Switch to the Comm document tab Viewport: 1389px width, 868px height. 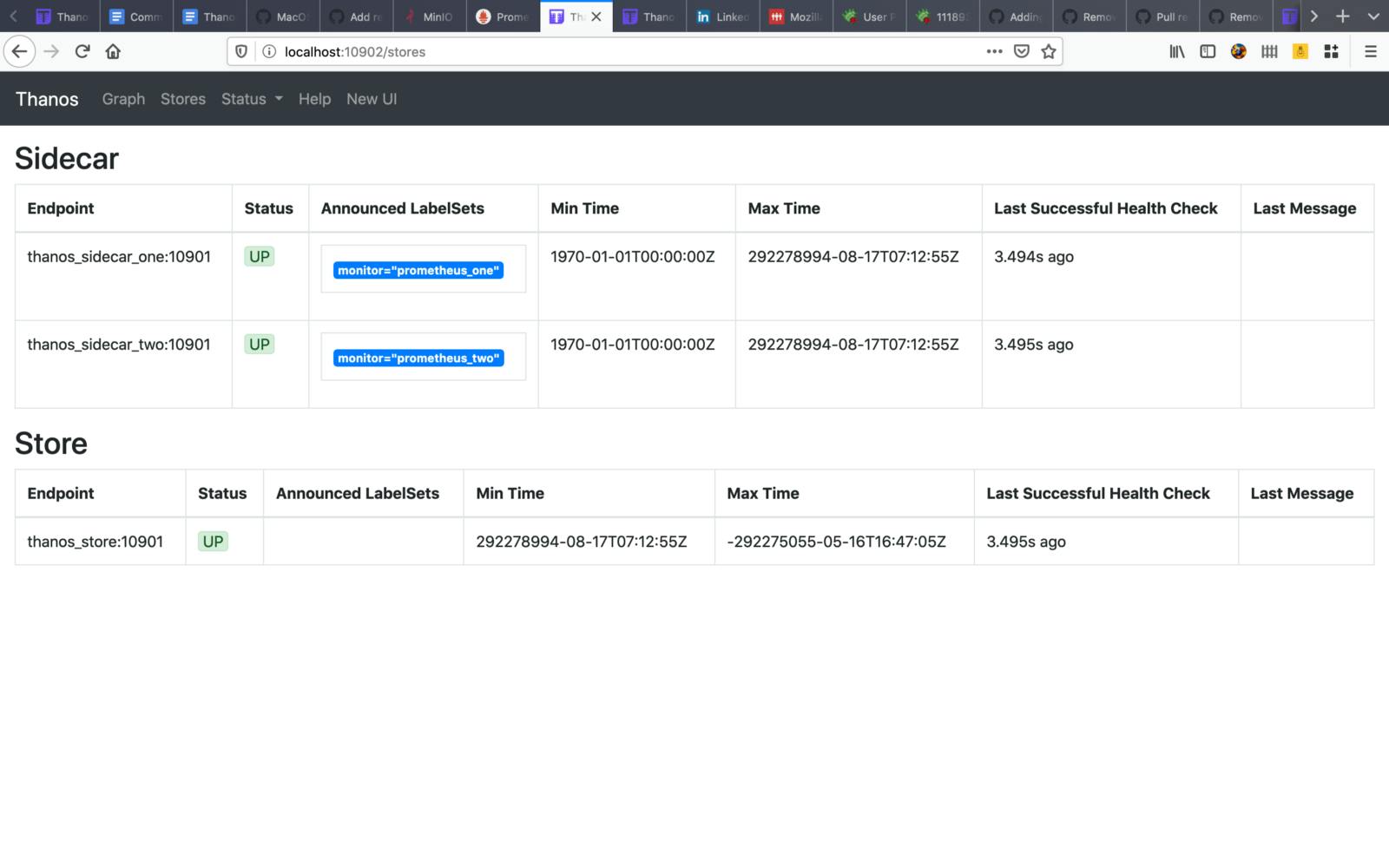click(x=136, y=16)
